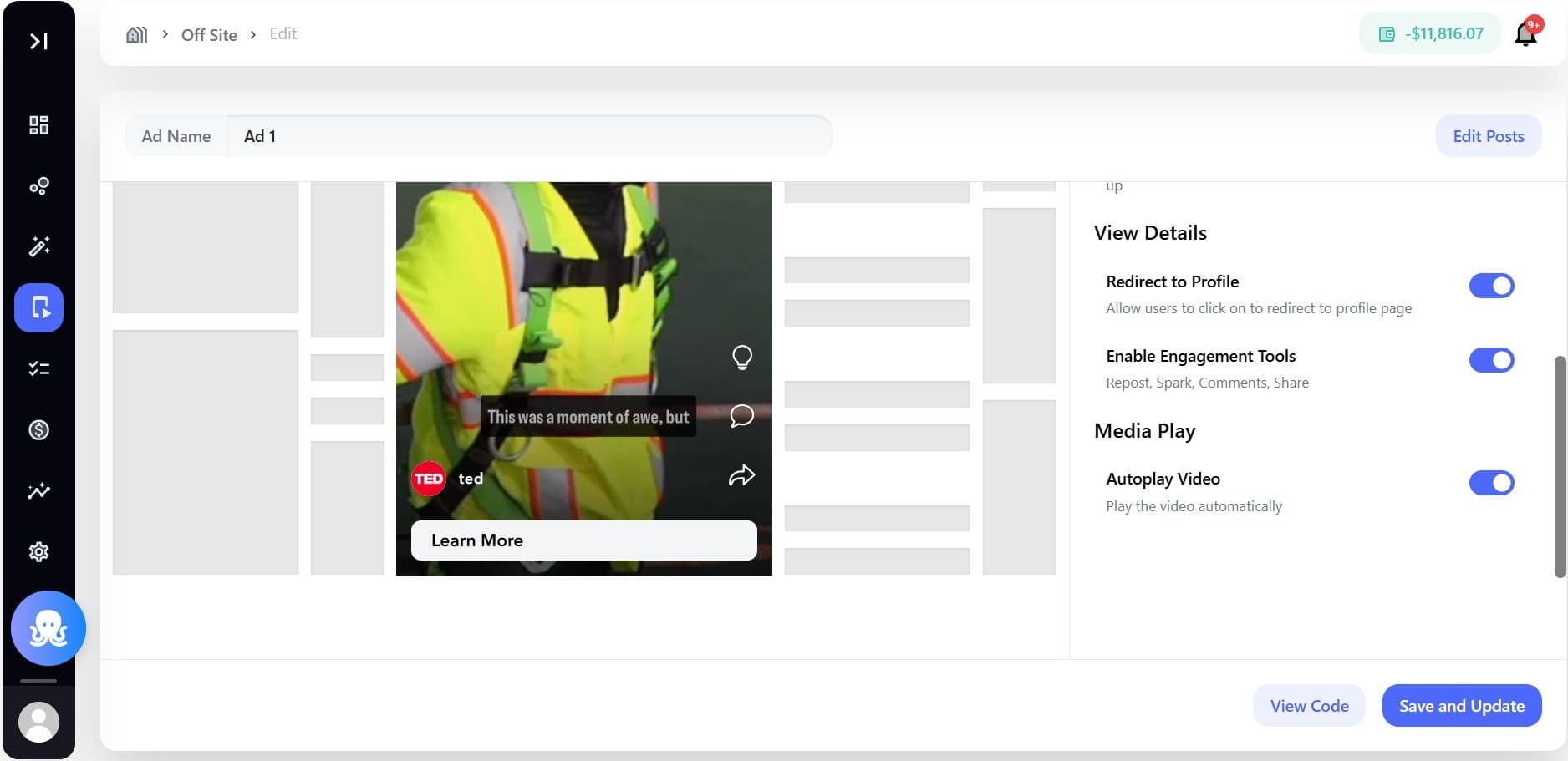This screenshot has width=1568, height=761.
Task: Click 'Repost, Spark, Comments, Share' description
Action: [x=1208, y=383]
